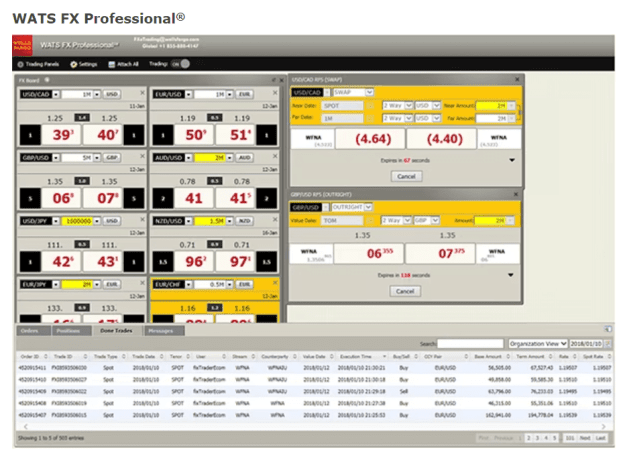Open the SWAP trade type dropdown
This screenshot has height=452, width=625.
(369, 92)
